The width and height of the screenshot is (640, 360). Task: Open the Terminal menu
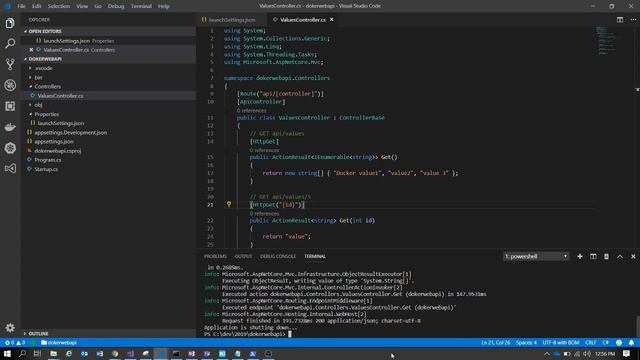pos(141,6)
